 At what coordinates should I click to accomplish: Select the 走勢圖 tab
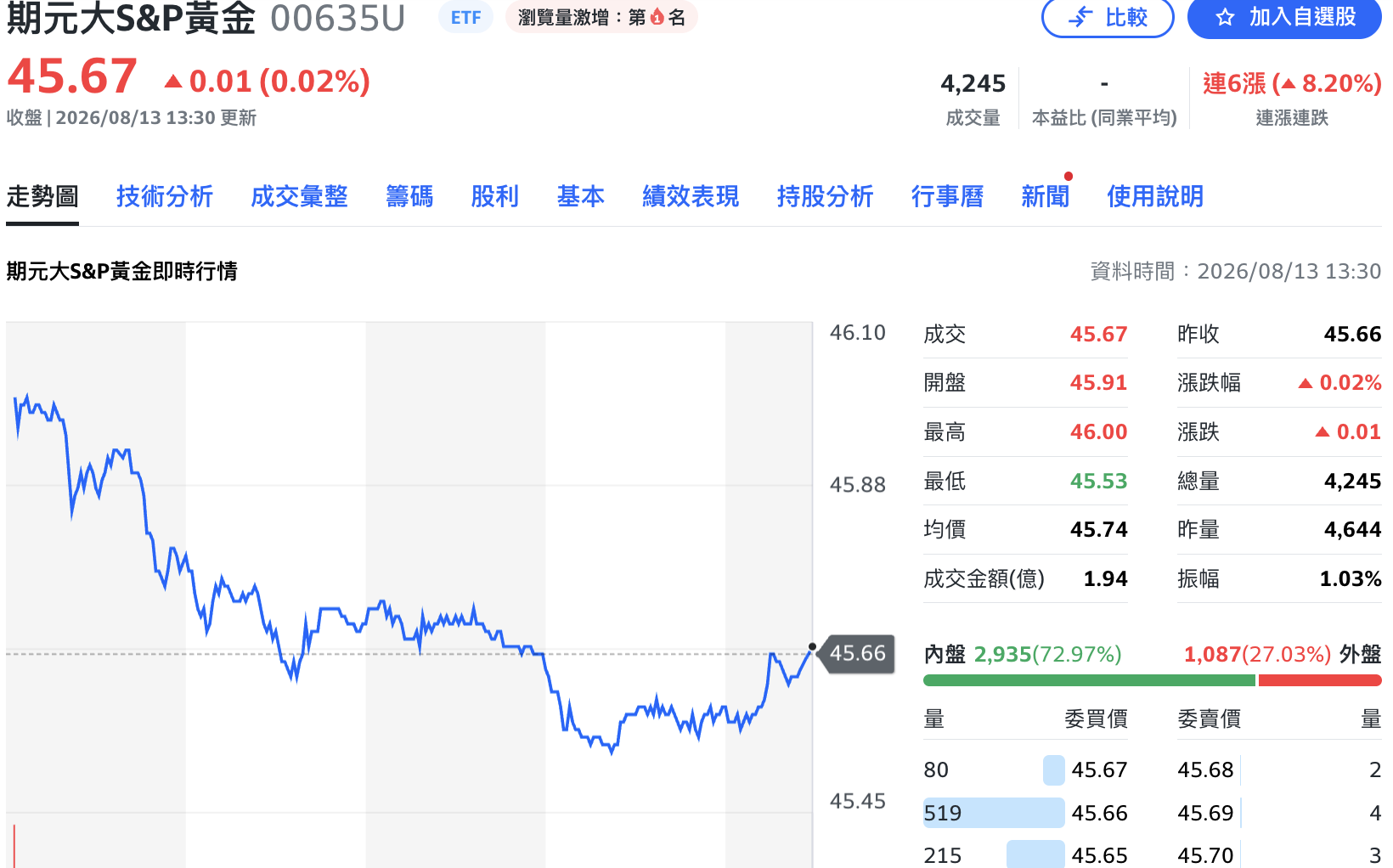[x=42, y=196]
